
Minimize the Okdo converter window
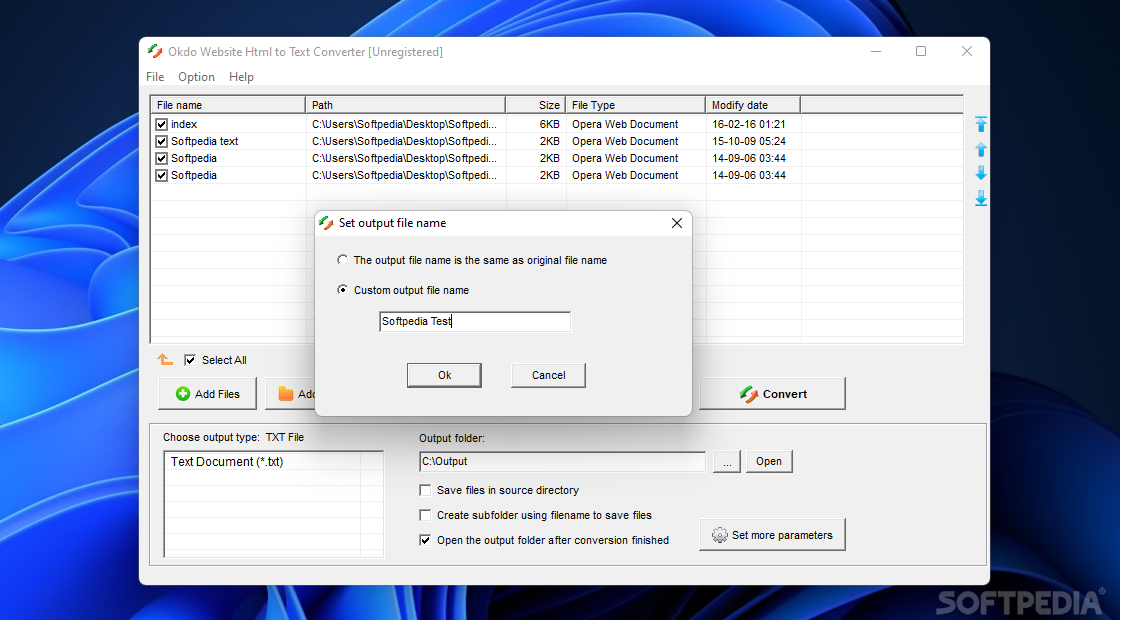point(876,51)
